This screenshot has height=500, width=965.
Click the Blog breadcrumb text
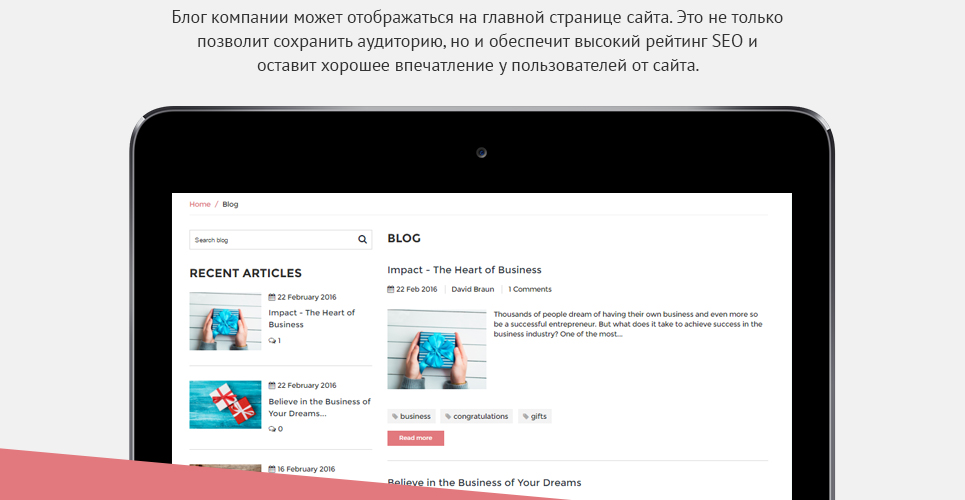(x=230, y=204)
